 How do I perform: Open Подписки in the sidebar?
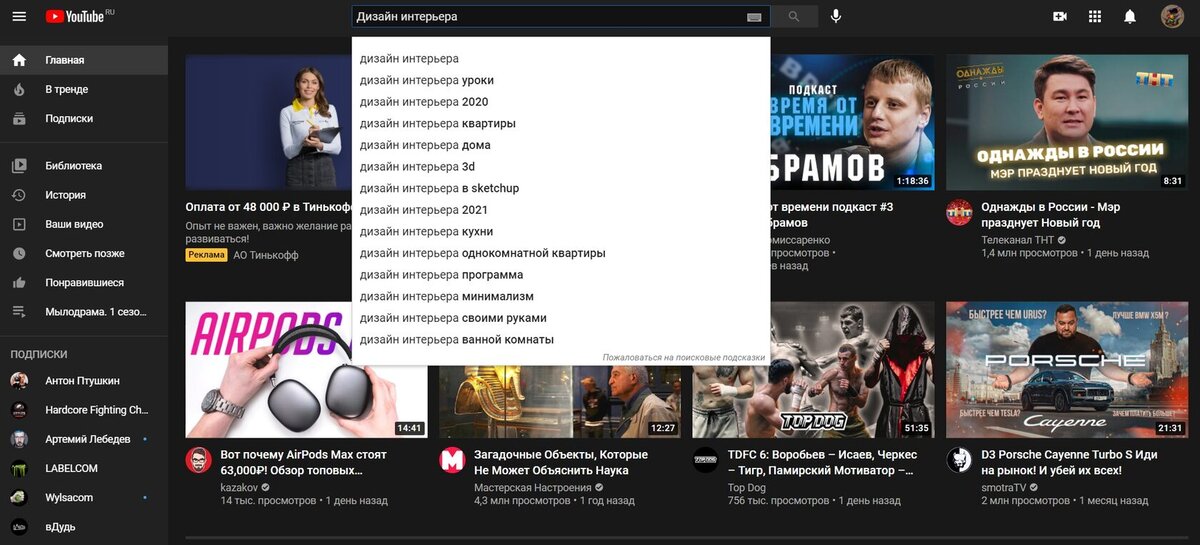(x=84, y=118)
